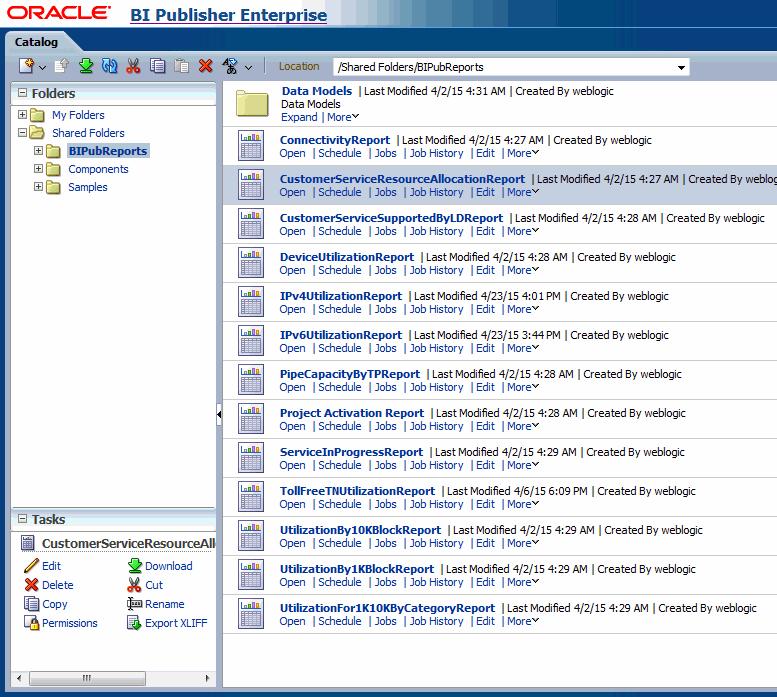Click the Paste clipboard toolbar icon
This screenshot has width=777, height=697.
coord(181,65)
